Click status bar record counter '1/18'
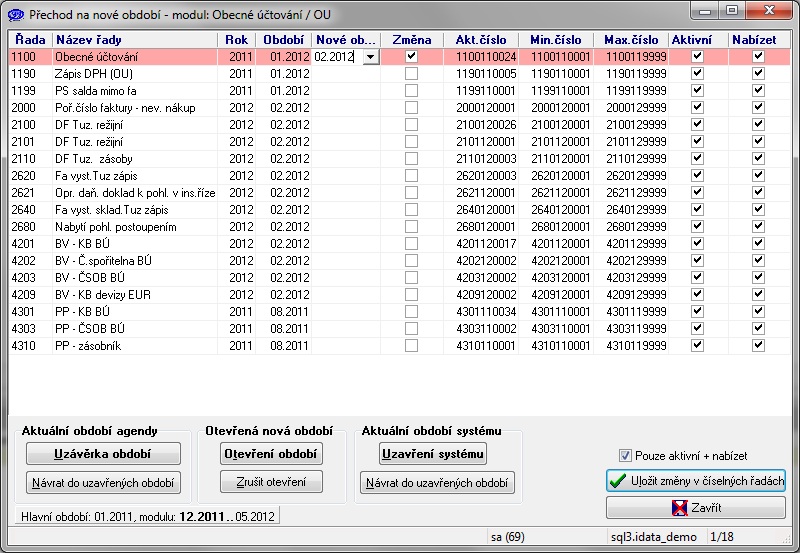The width and height of the screenshot is (800, 553). click(x=722, y=537)
